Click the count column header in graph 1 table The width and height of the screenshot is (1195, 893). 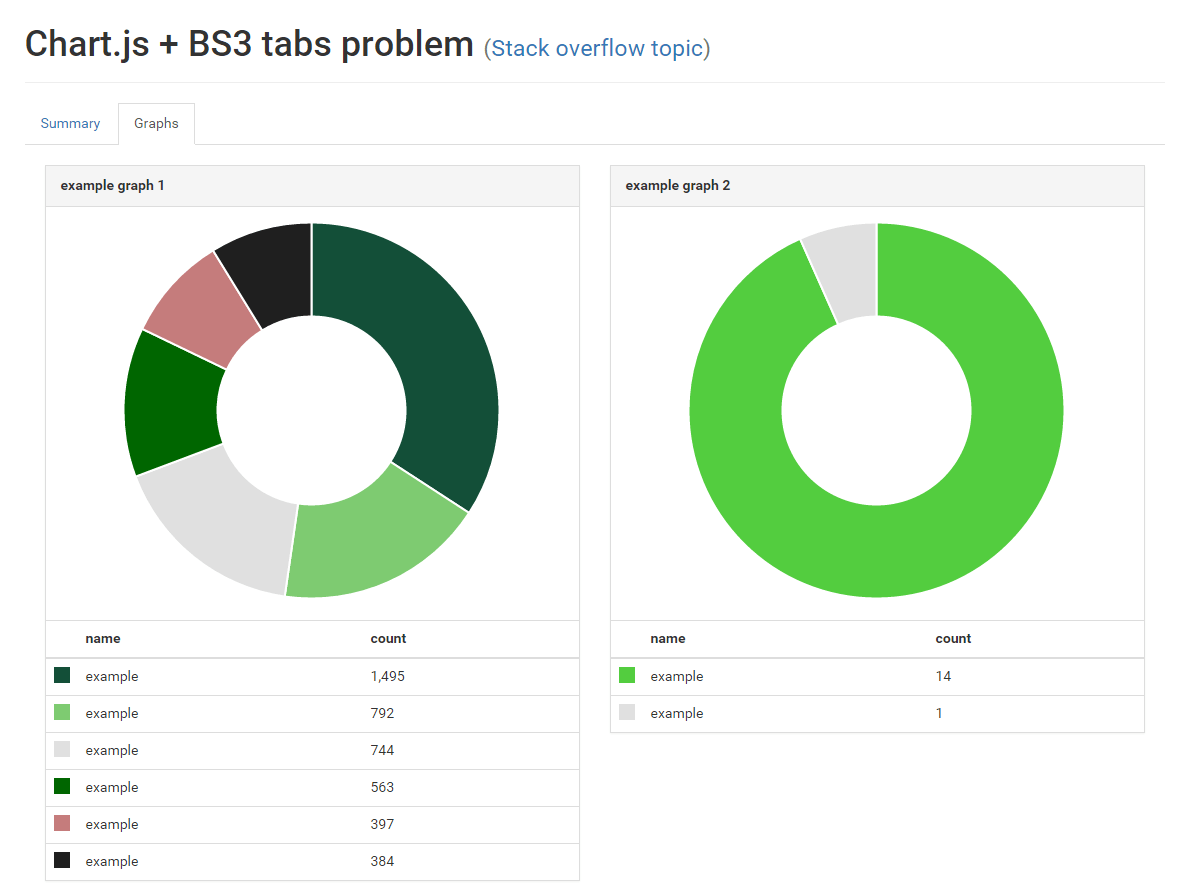388,639
